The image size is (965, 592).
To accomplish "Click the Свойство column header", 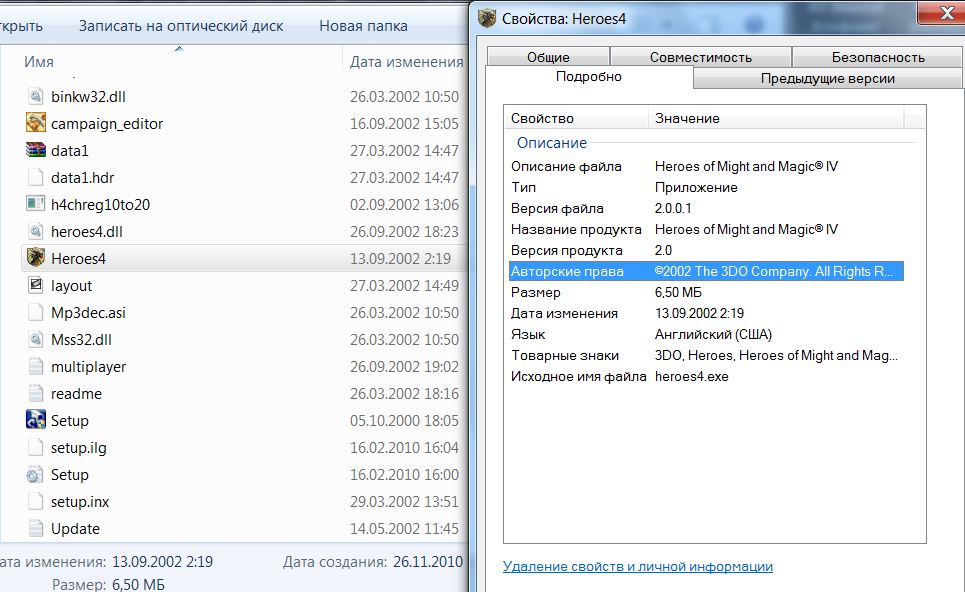I will coord(576,118).
